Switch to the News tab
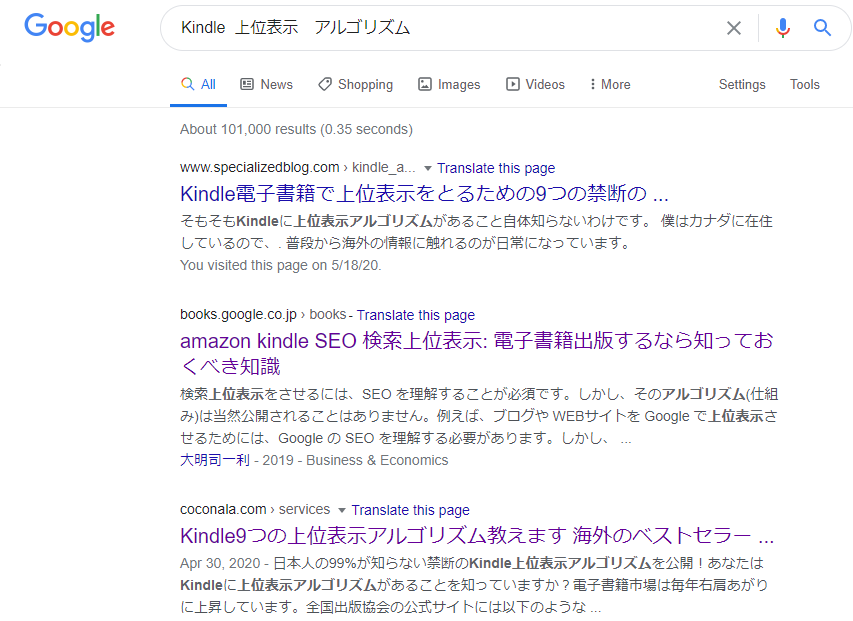Screen dimensions: 853x621 click(x=267, y=85)
